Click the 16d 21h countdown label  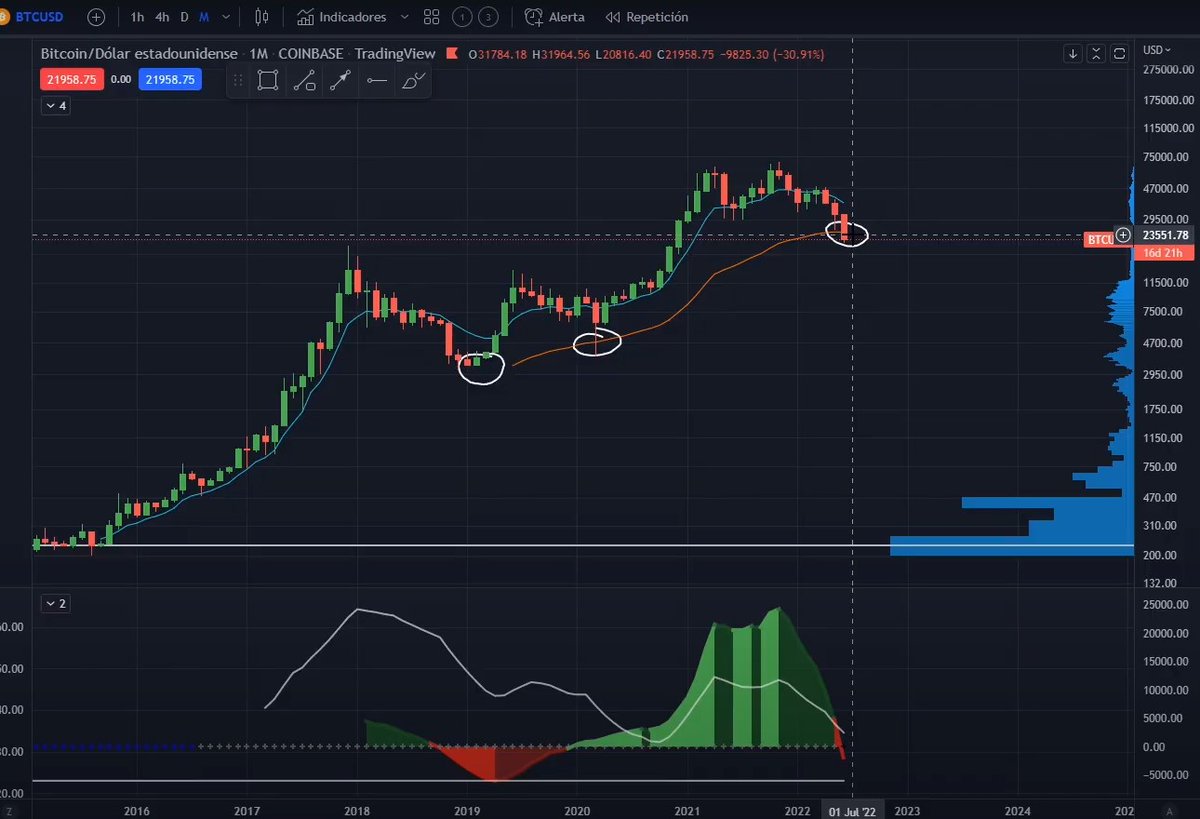1165,252
